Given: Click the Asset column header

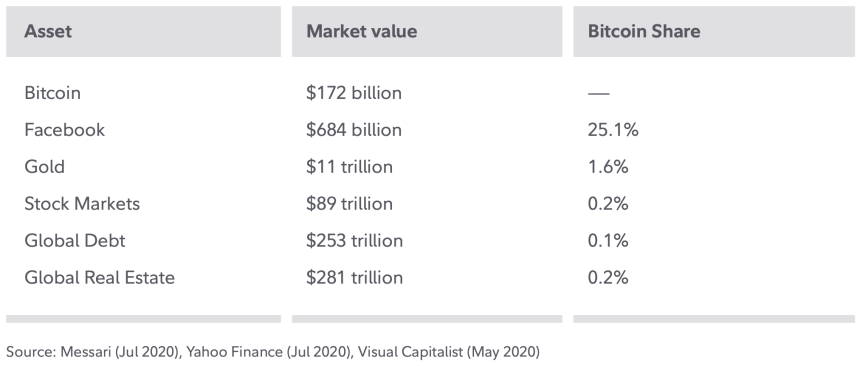Looking at the screenshot, I should tap(48, 31).
